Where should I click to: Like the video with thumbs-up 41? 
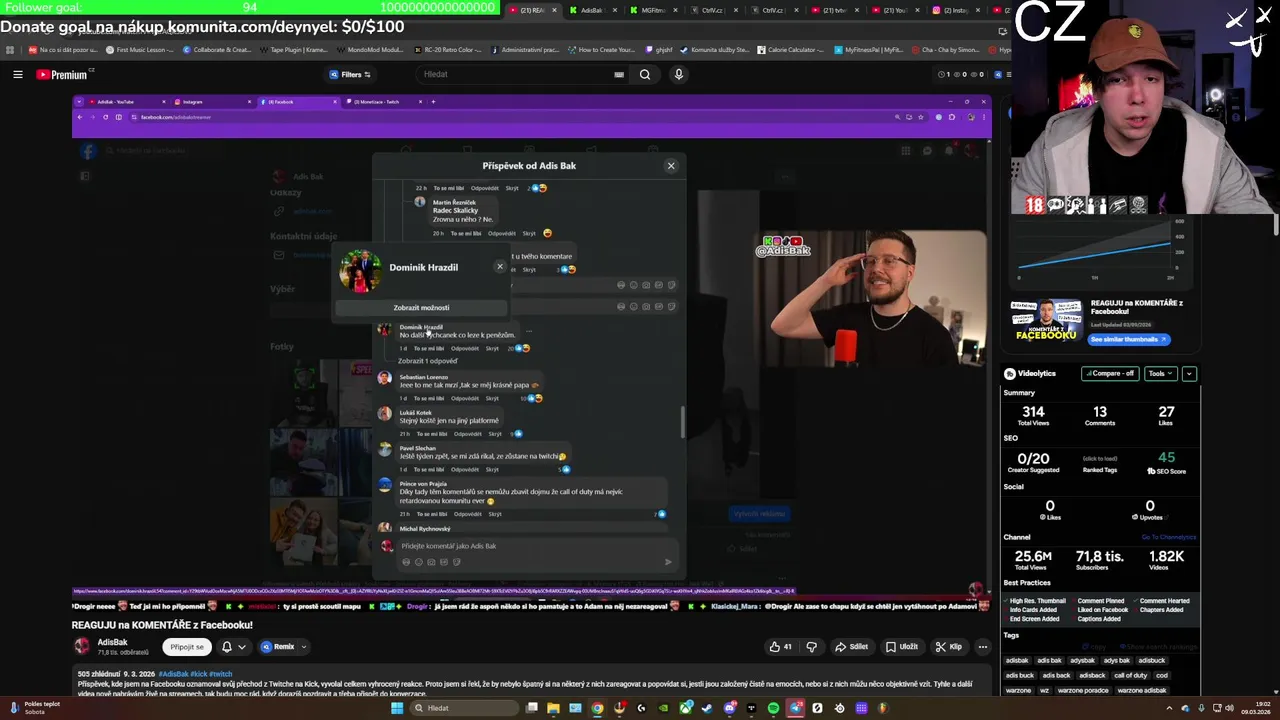[780, 647]
